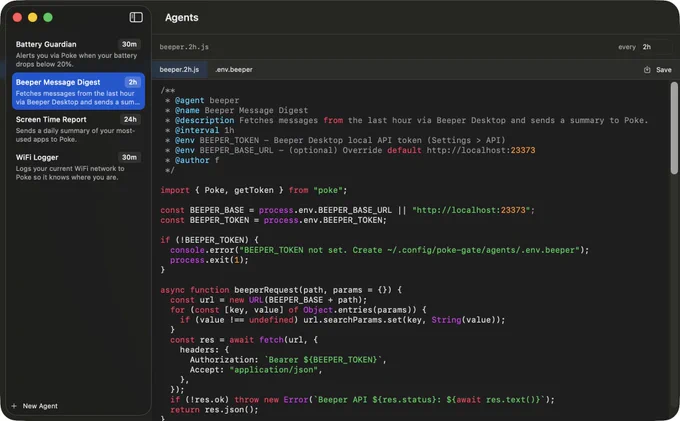Open the WiFi Logger agent
This screenshot has height=421, width=680.
pyautogui.click(x=78, y=166)
